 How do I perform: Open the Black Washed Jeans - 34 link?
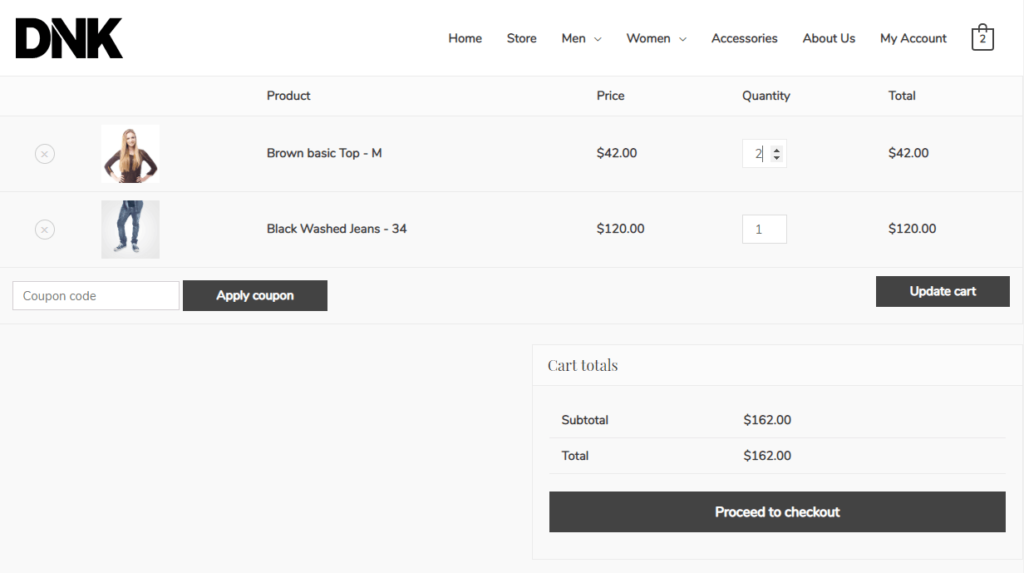click(336, 229)
